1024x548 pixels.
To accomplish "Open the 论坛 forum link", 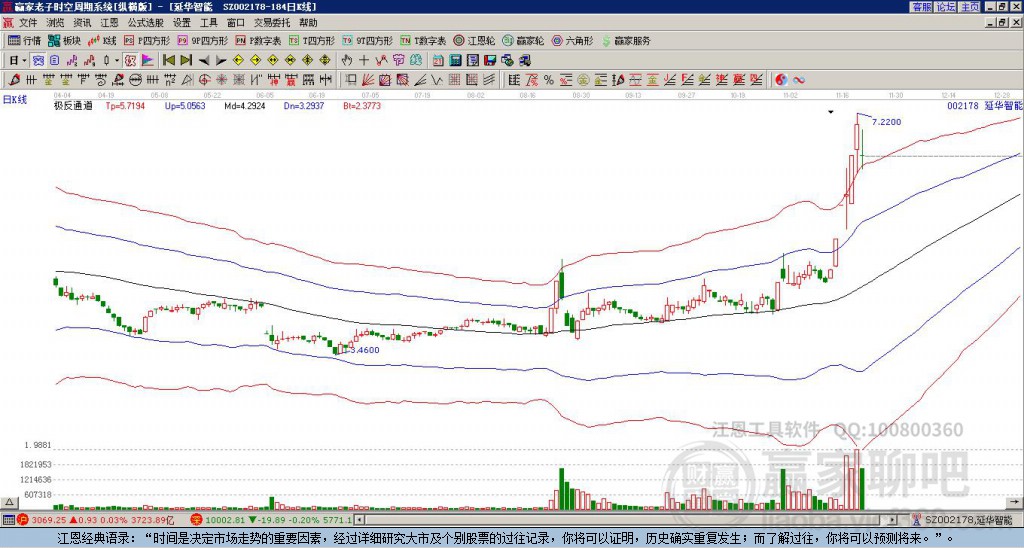I will [x=946, y=7].
